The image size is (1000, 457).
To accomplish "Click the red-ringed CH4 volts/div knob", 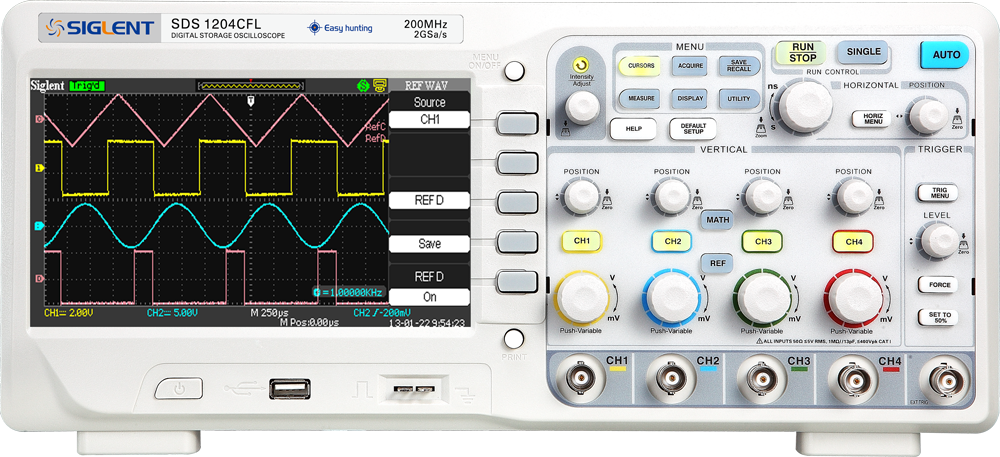I will (x=853, y=299).
